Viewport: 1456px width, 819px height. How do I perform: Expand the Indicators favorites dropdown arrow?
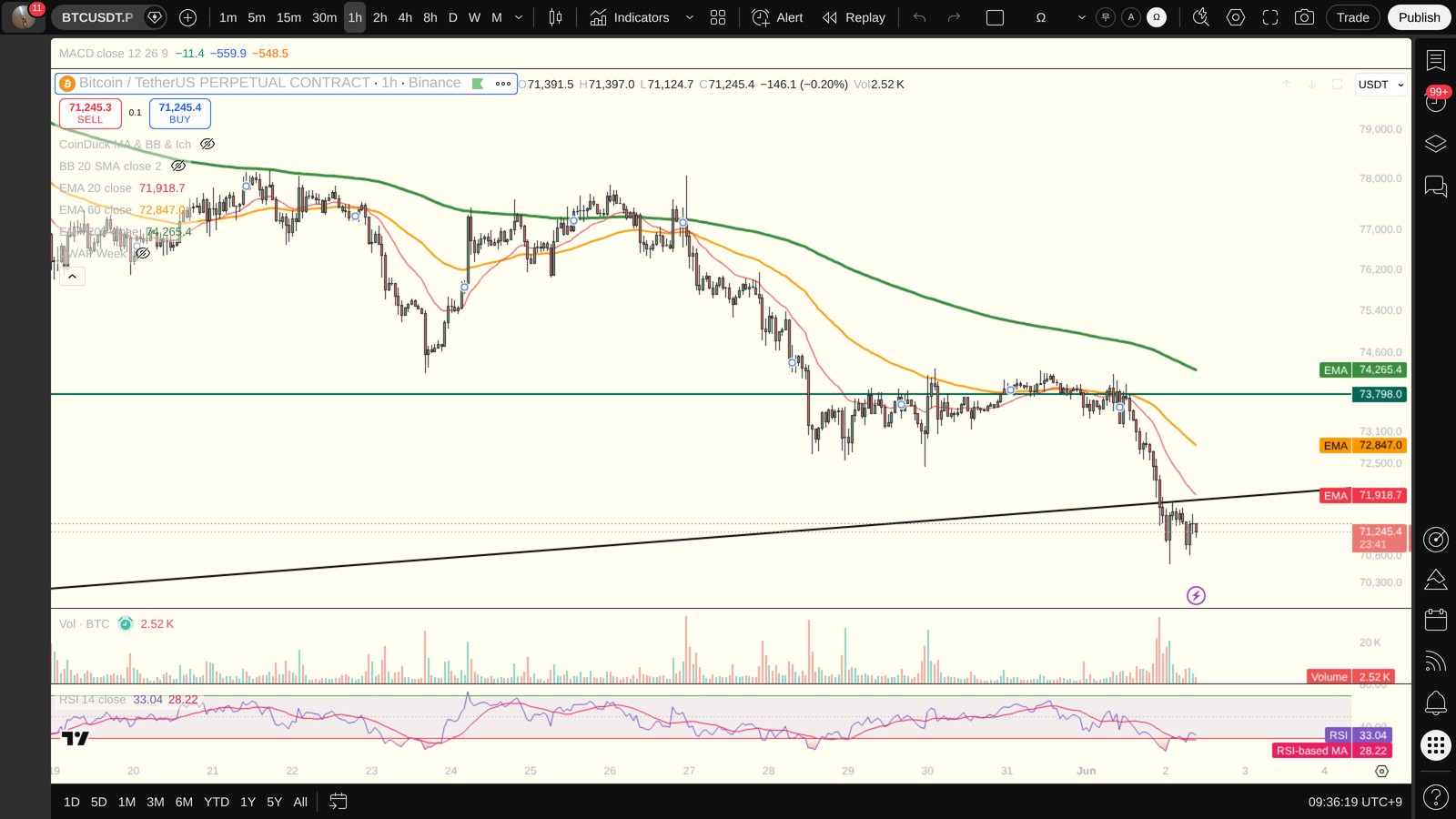coord(689,17)
